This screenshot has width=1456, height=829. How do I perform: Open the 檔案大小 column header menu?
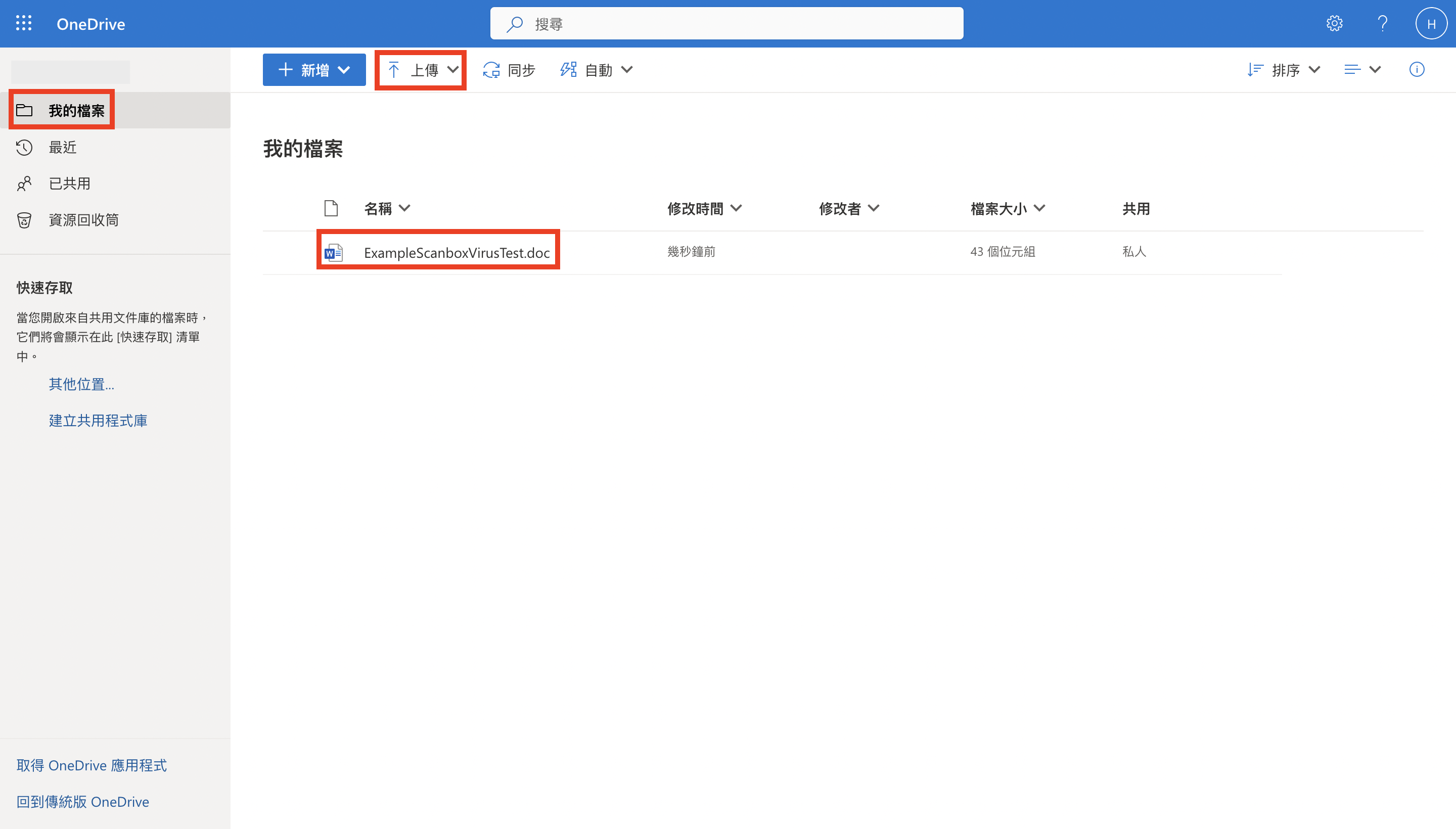pyautogui.click(x=1007, y=208)
